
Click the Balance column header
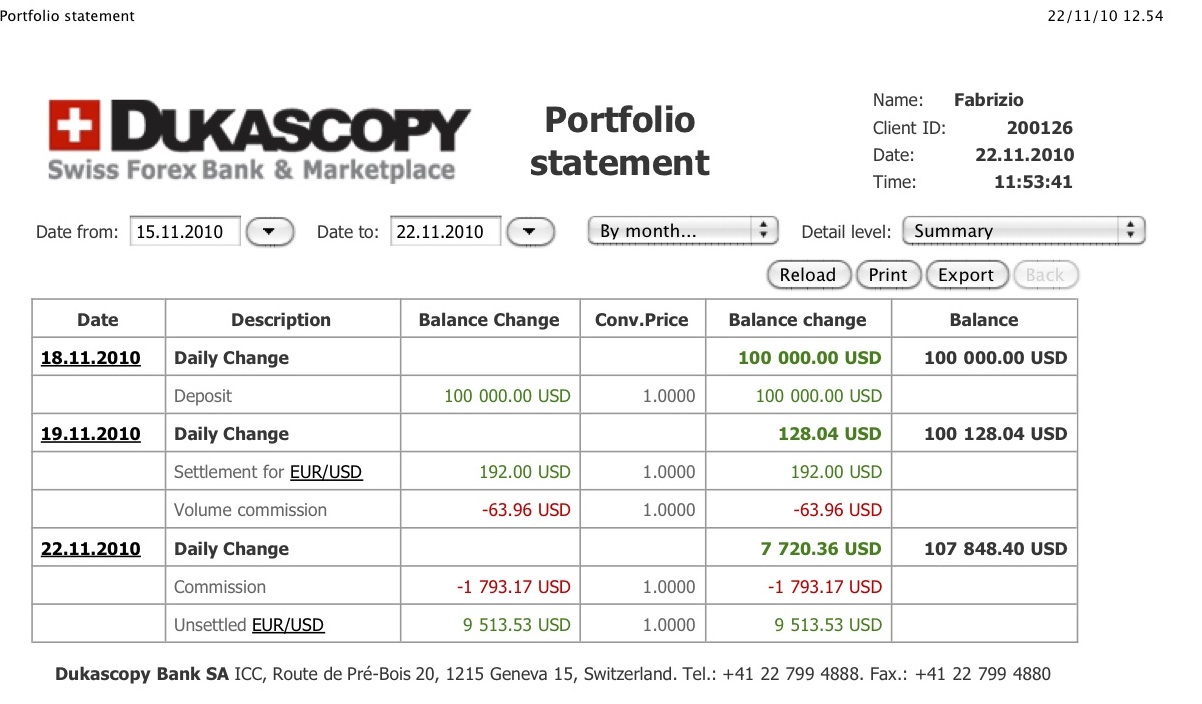[984, 320]
